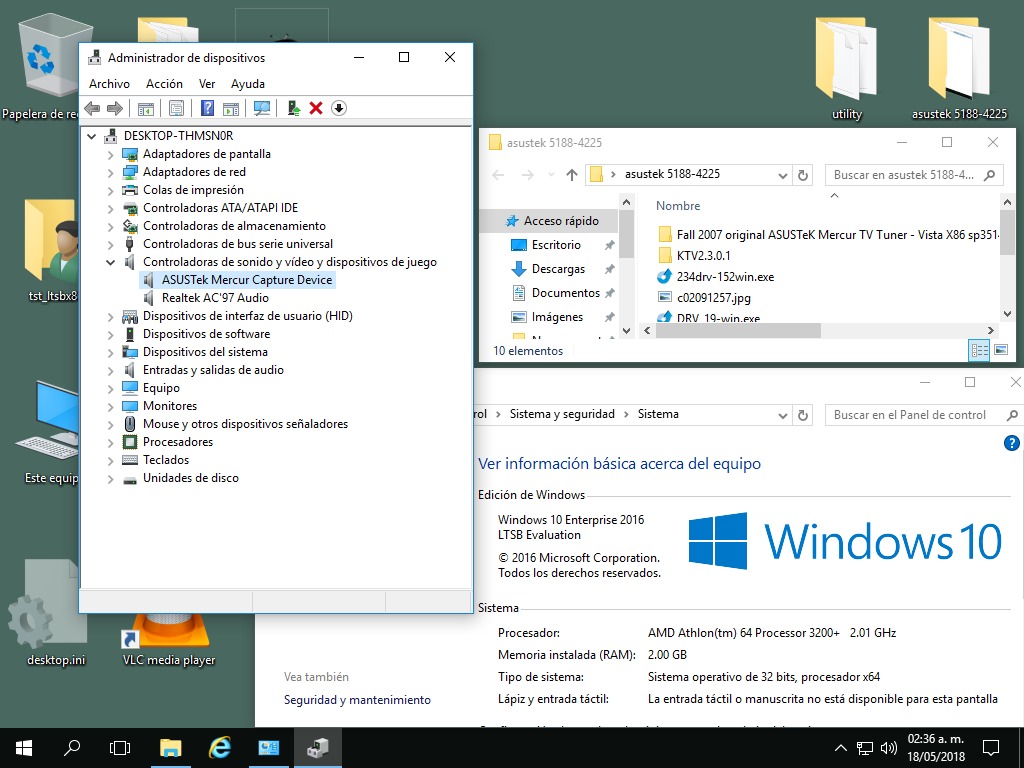Open the Ver menu
1024x768 pixels.
207,84
